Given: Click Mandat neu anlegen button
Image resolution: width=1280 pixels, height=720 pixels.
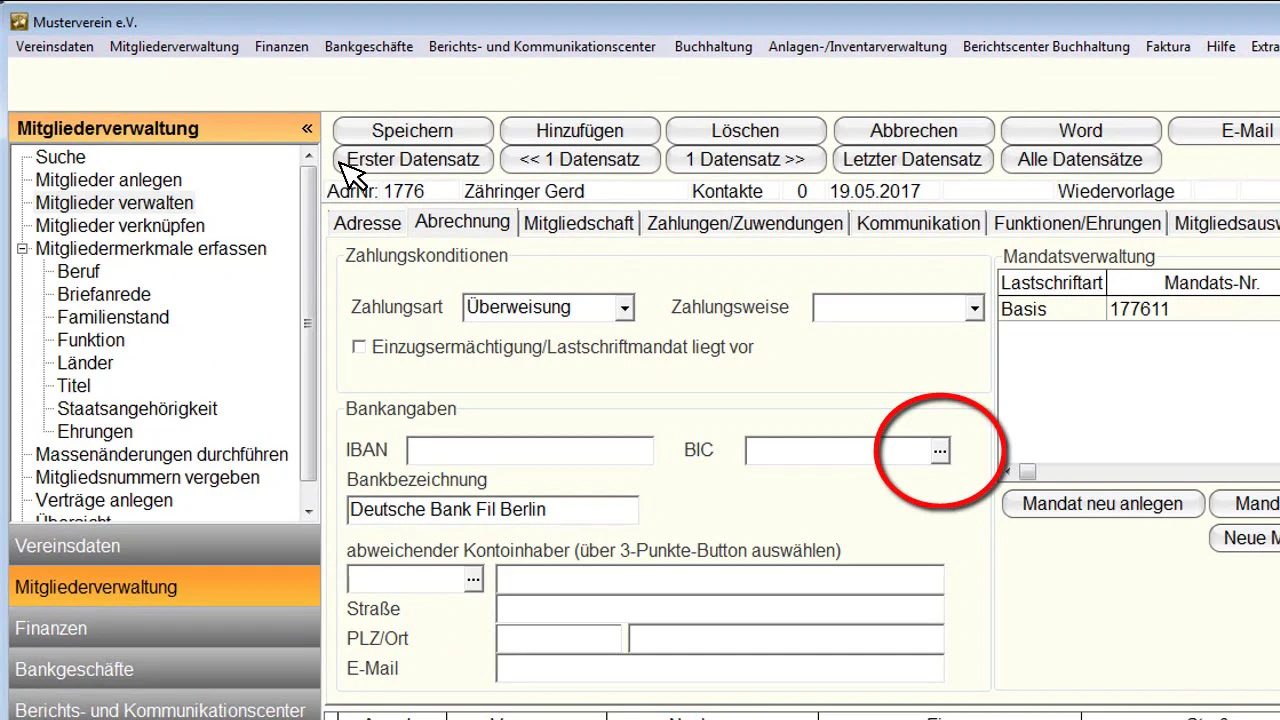Looking at the screenshot, I should click(x=1103, y=504).
